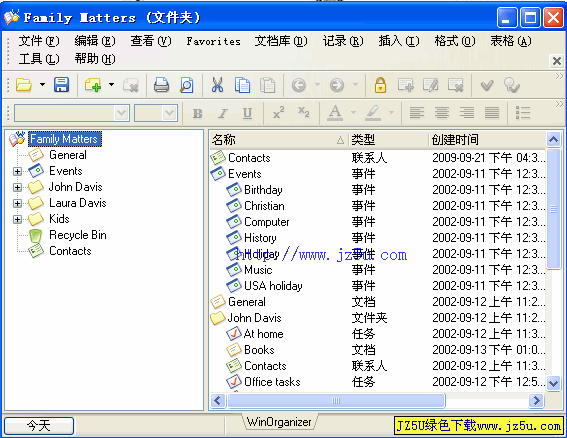Click the delete document toolbar icon
Image resolution: width=567 pixels, height=438 pixels.
click(x=130, y=85)
